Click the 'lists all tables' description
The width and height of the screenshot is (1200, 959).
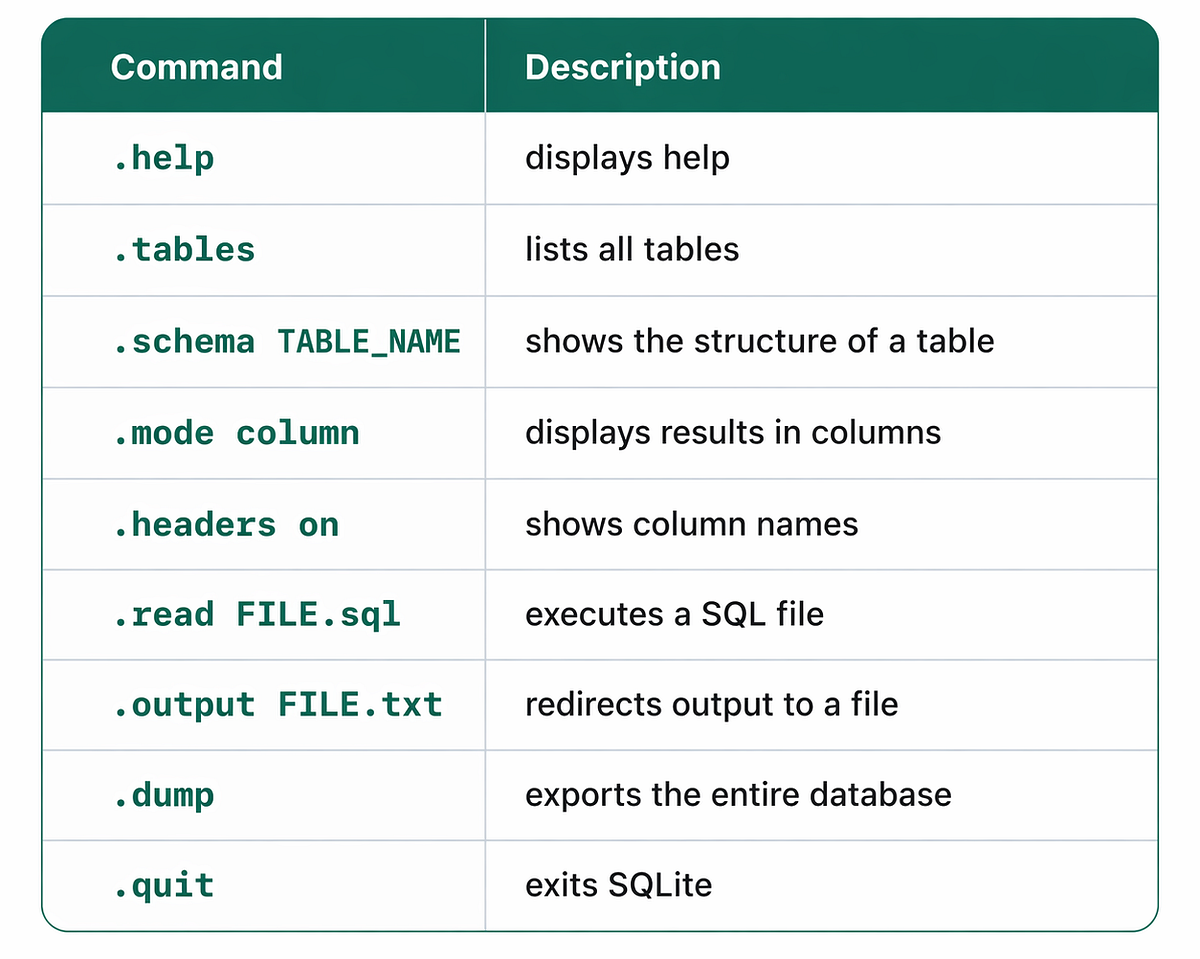point(632,249)
